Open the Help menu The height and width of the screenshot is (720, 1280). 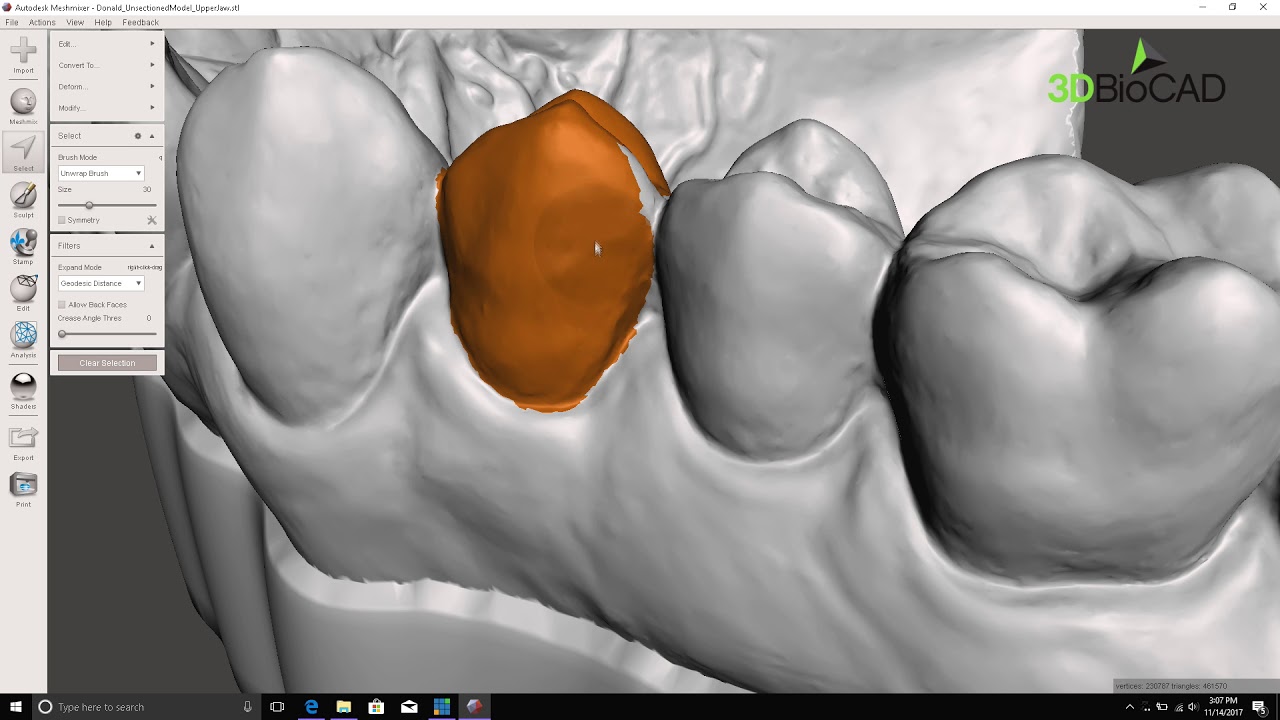pyautogui.click(x=103, y=22)
